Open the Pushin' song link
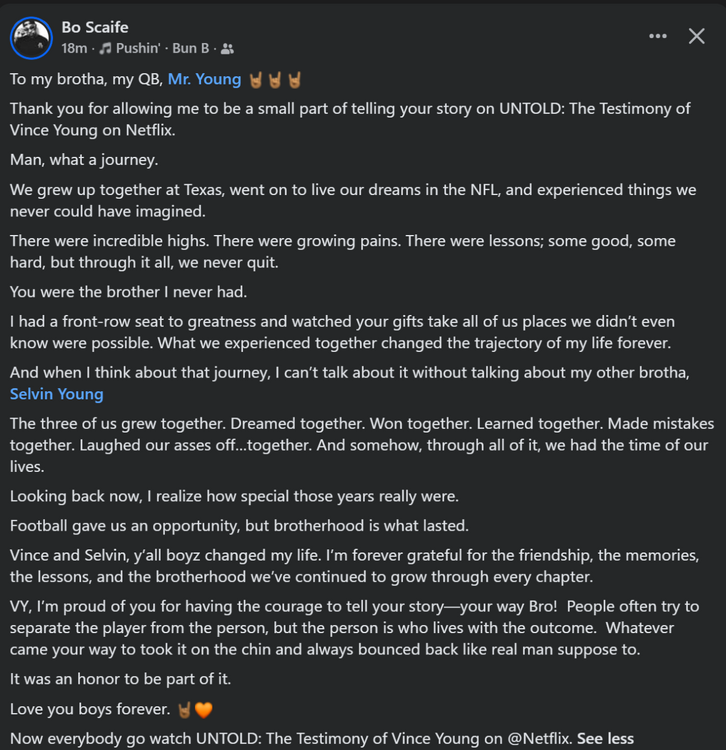Image resolution: width=726 pixels, height=750 pixels. point(138,48)
